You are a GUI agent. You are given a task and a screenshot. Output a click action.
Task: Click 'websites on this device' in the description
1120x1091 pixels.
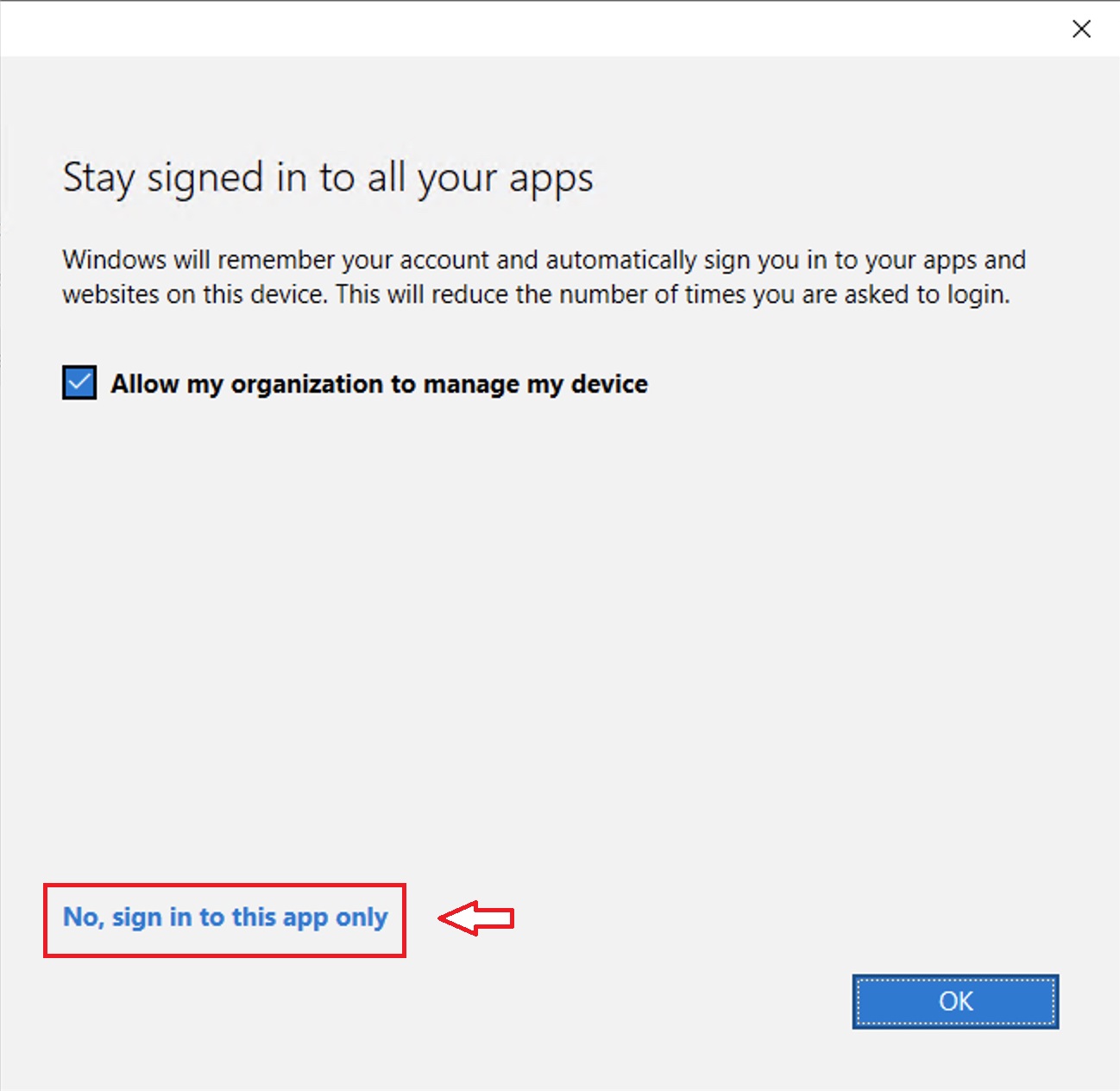click(x=194, y=295)
